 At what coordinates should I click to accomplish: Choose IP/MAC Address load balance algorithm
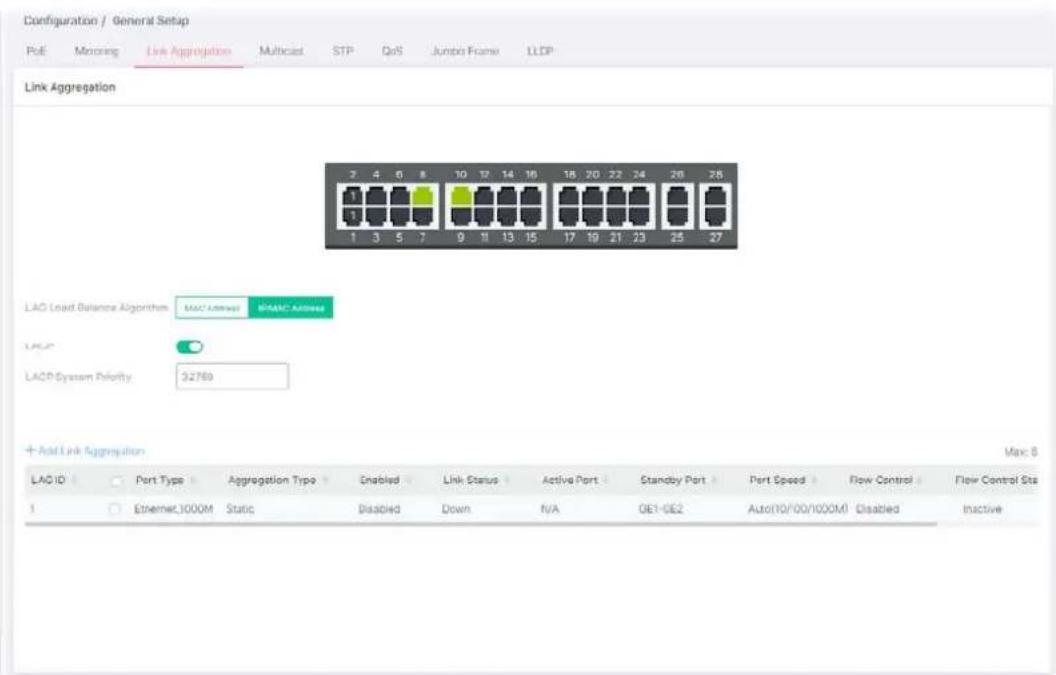291,308
